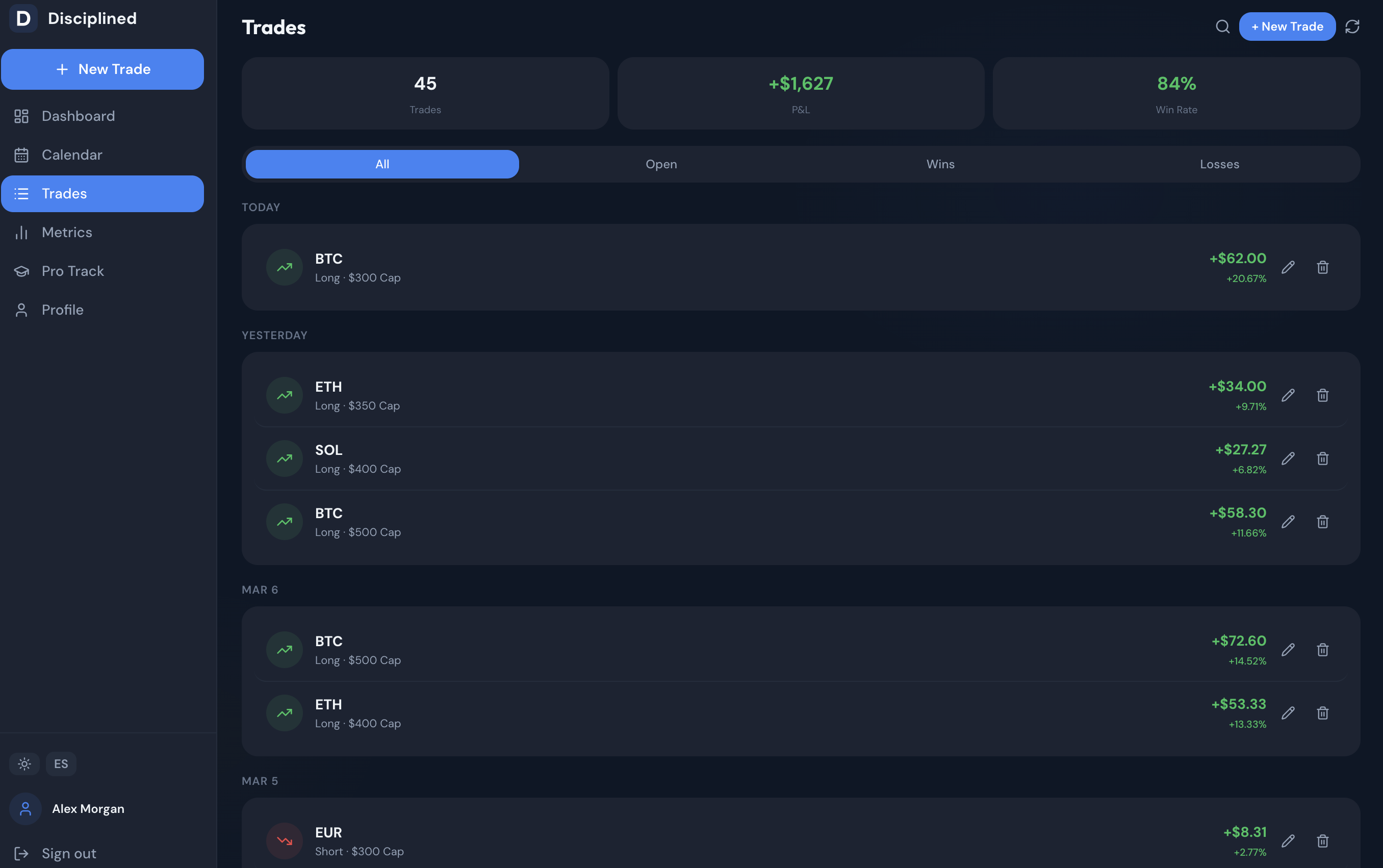Viewport: 1383px width, 868px height.
Task: Open the Profile page
Action: pyautogui.click(x=63, y=309)
